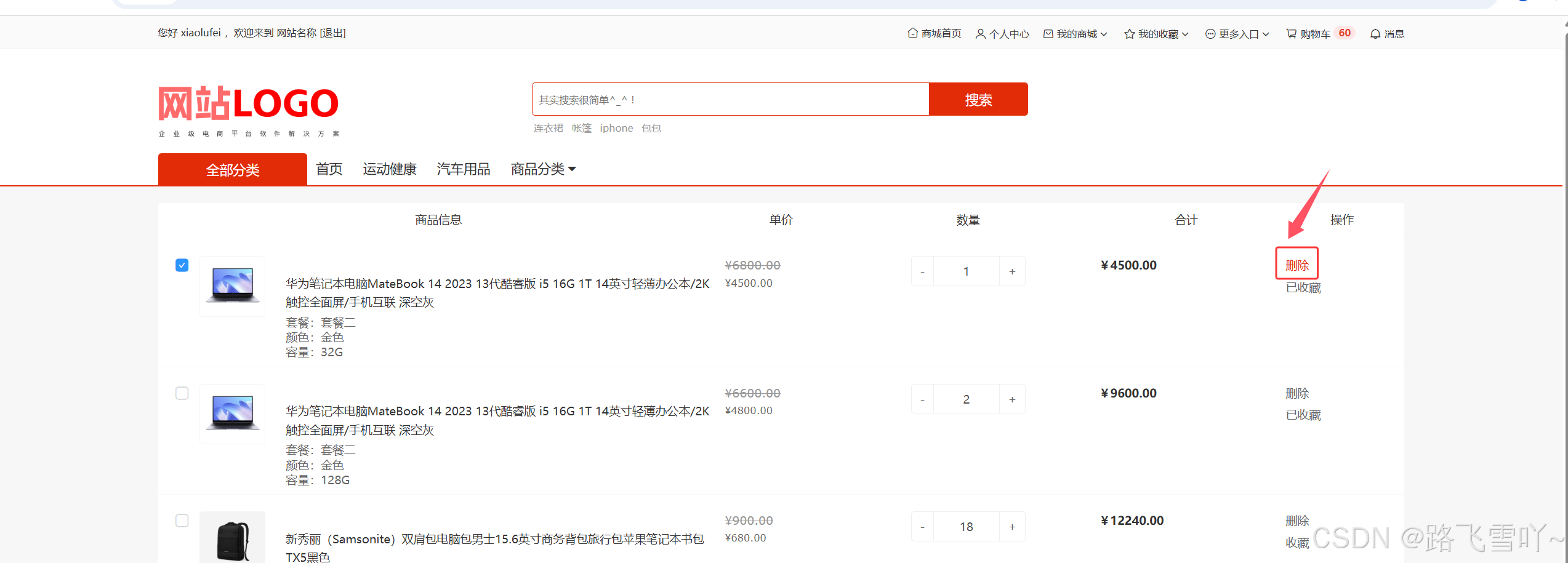
Task: Open the 运动健康 nav item
Action: click(x=390, y=169)
